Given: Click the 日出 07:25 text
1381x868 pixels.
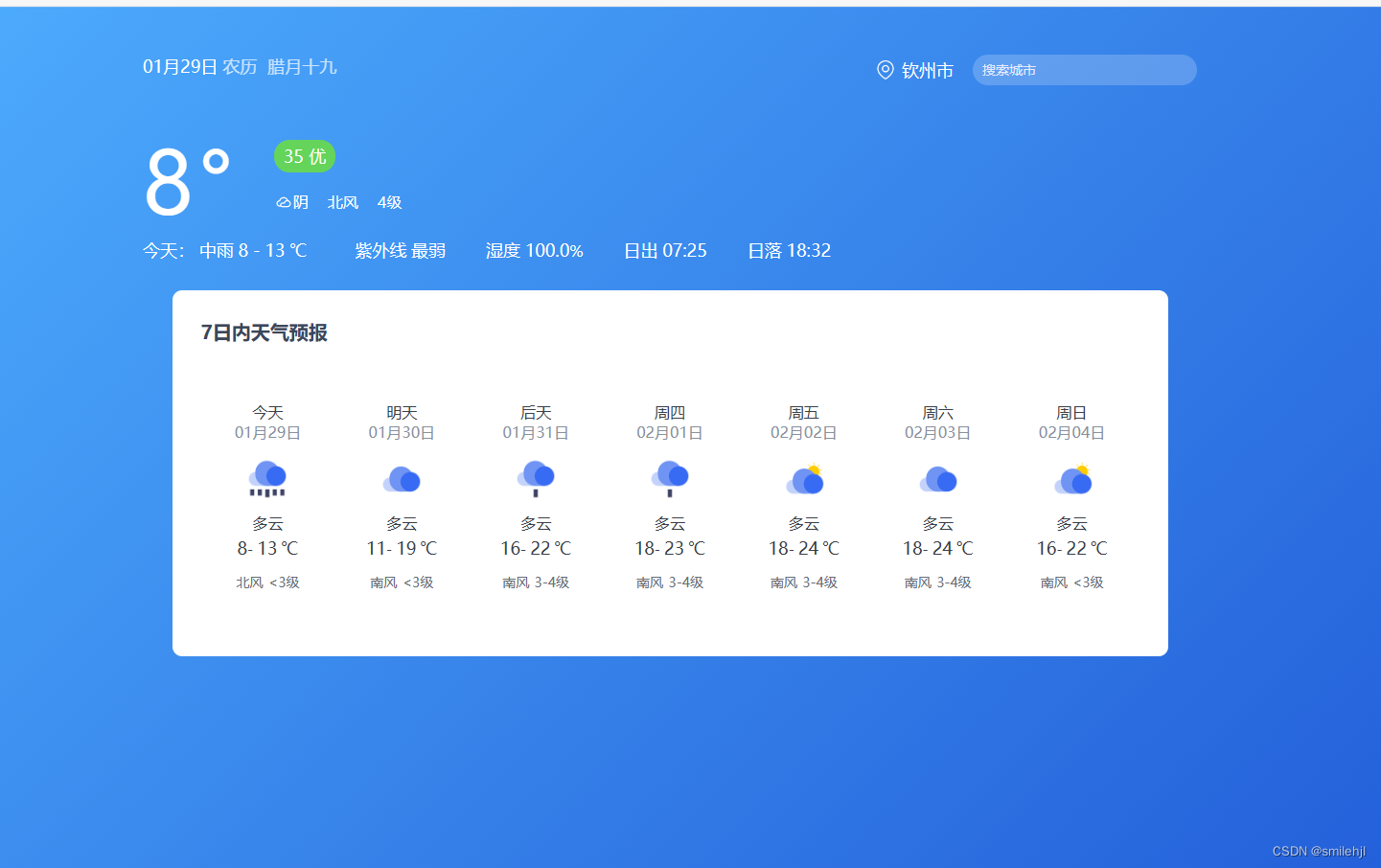Looking at the screenshot, I should pos(665,251).
